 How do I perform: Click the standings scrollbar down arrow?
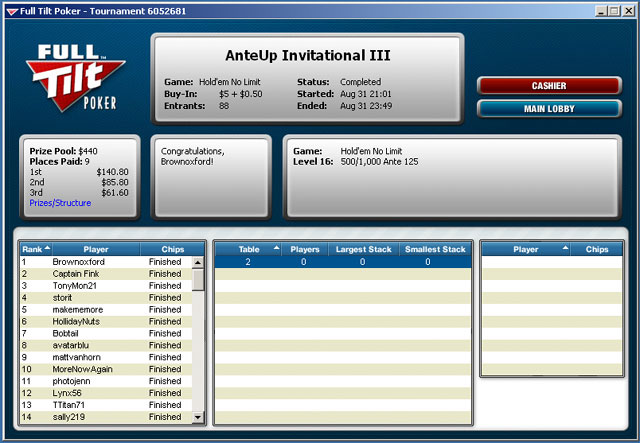198,417
